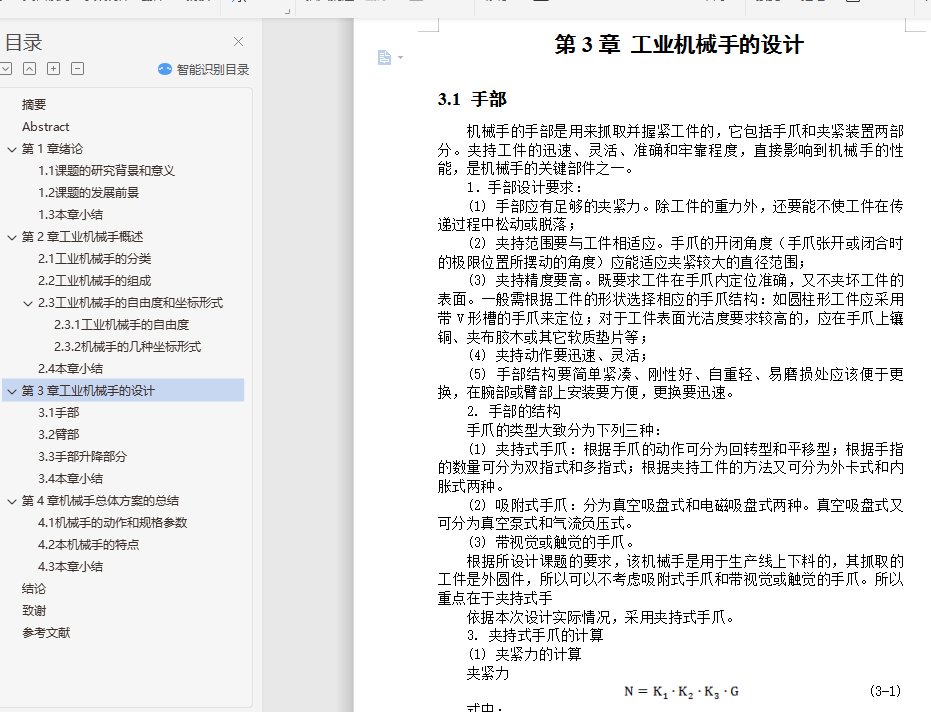Click the up-arrow box icon under 目录
This screenshot has width=931, height=712.
tap(29, 69)
